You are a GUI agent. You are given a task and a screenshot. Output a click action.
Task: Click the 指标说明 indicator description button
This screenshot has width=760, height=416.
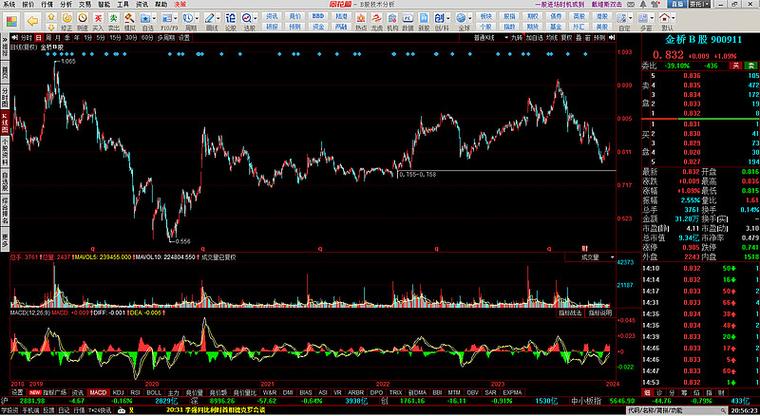598,313
